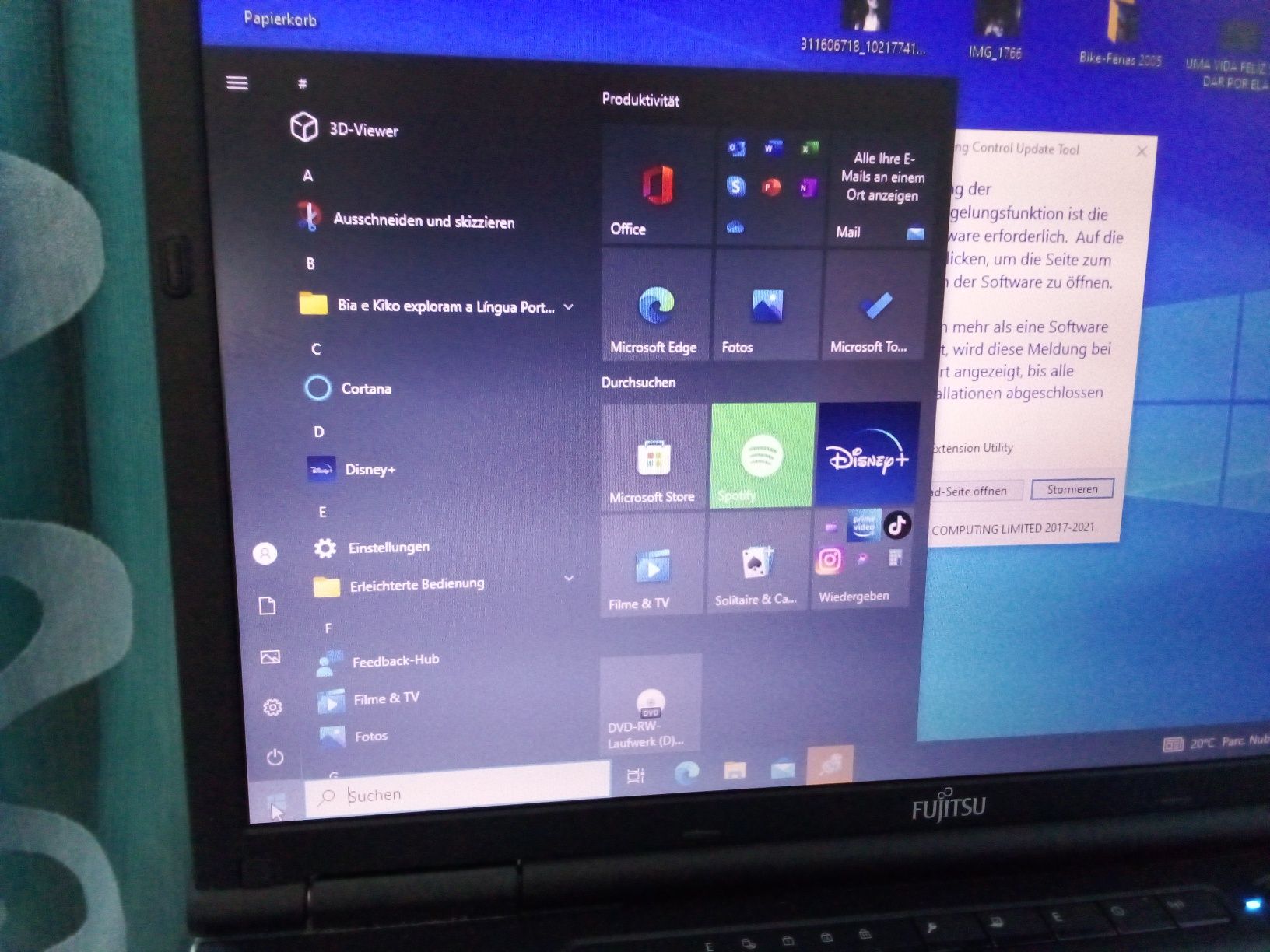Open Mail from the taskbar
This screenshot has width=1270, height=952.
click(783, 768)
